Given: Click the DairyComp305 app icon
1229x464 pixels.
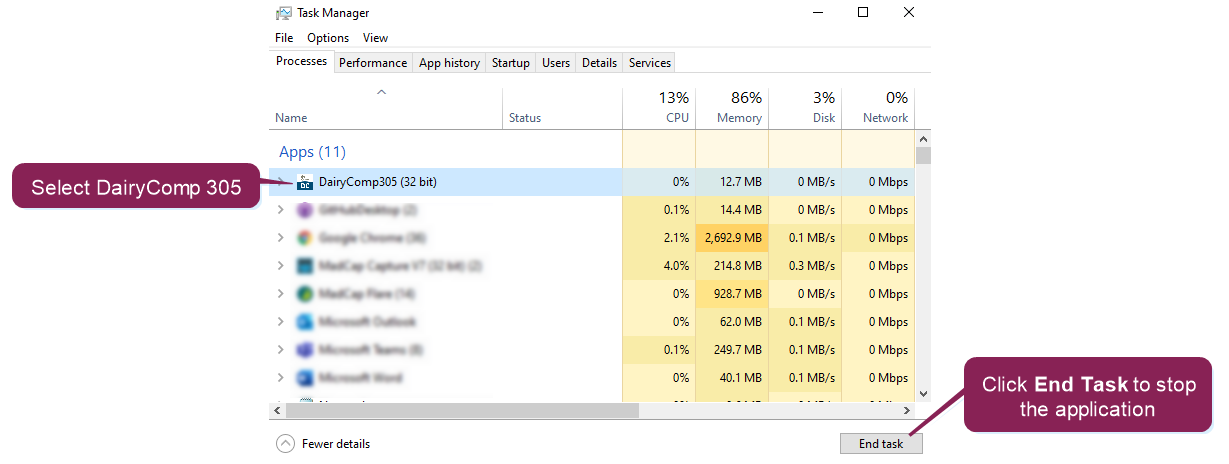Looking at the screenshot, I should click(x=305, y=182).
